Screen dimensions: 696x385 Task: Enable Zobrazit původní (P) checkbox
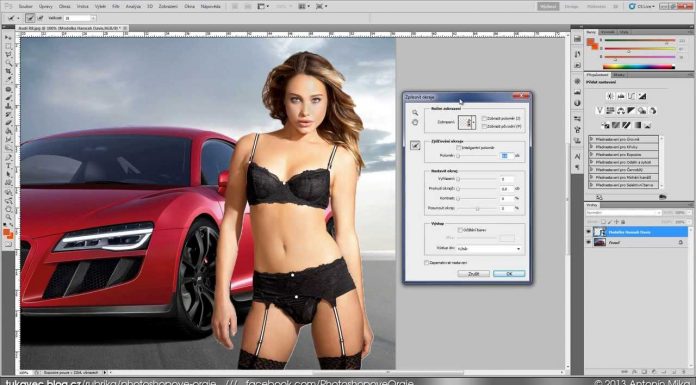(484, 127)
